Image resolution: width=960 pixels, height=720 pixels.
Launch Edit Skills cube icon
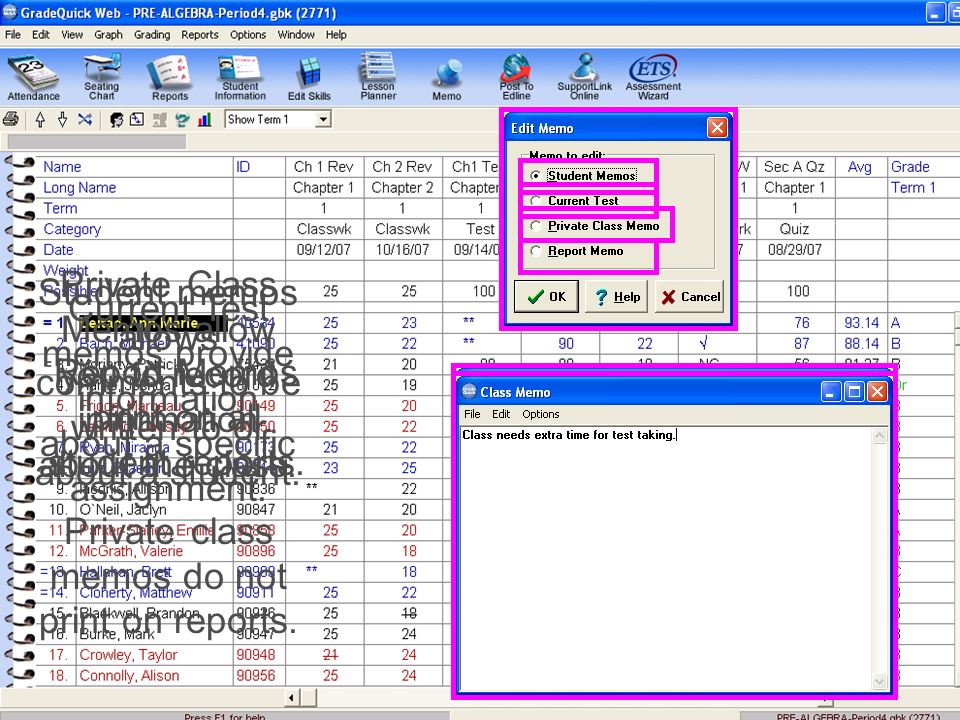[x=309, y=78]
